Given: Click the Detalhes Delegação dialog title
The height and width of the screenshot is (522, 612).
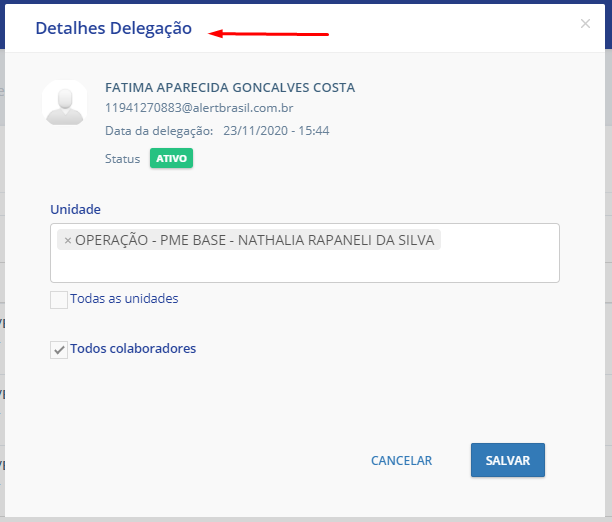Looking at the screenshot, I should pos(113,29).
